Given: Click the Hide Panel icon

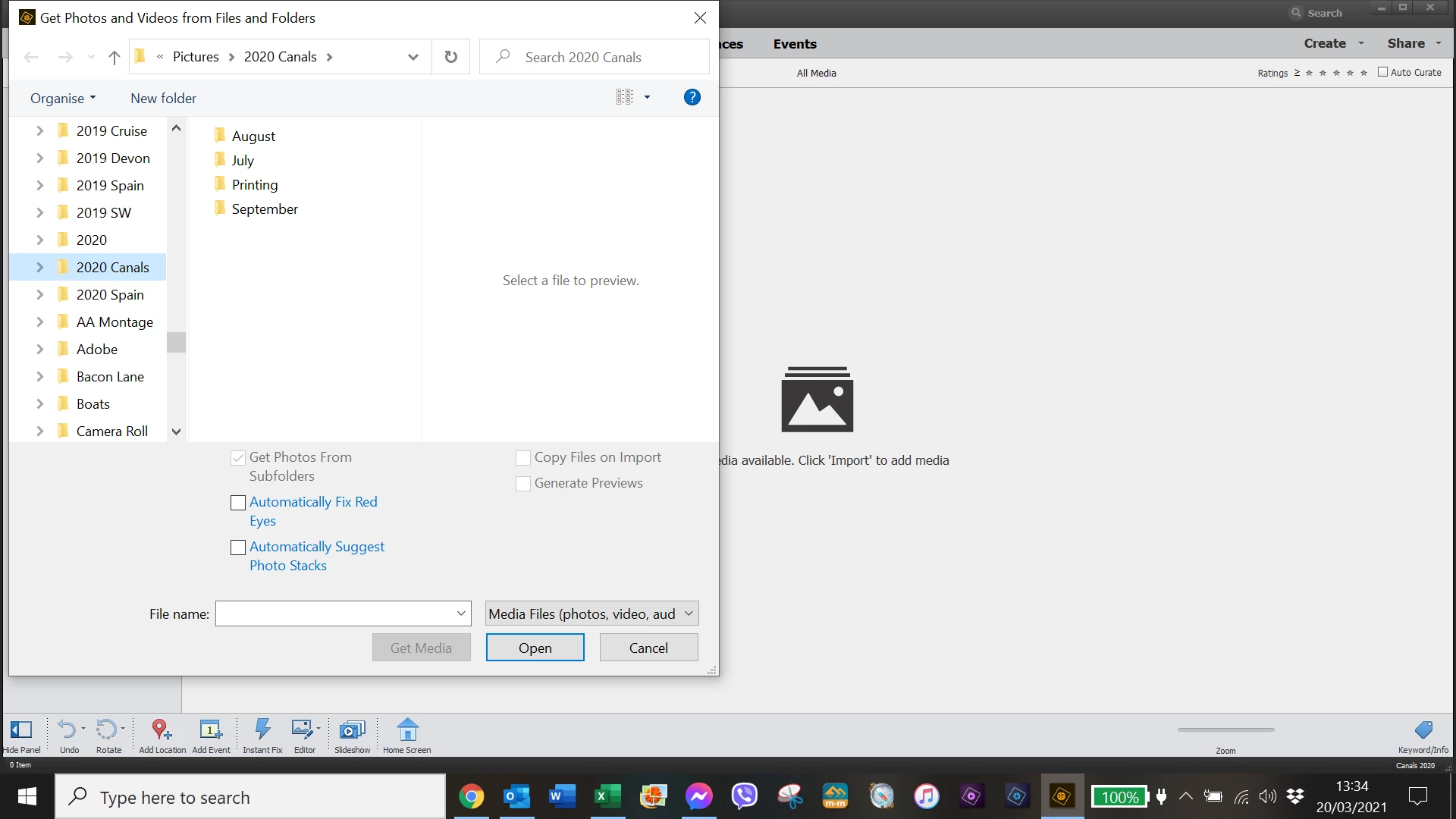Looking at the screenshot, I should pos(21,730).
